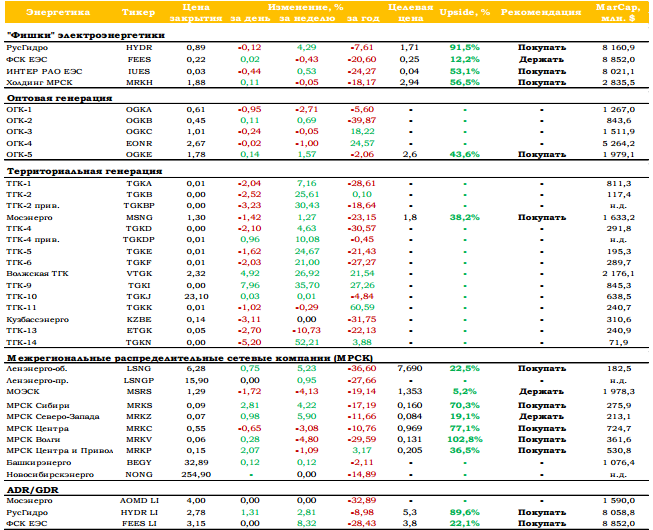Screen dimensions: 653x530
Task: Click the -36,60 yearly change value
Action: pyautogui.click(x=362, y=368)
